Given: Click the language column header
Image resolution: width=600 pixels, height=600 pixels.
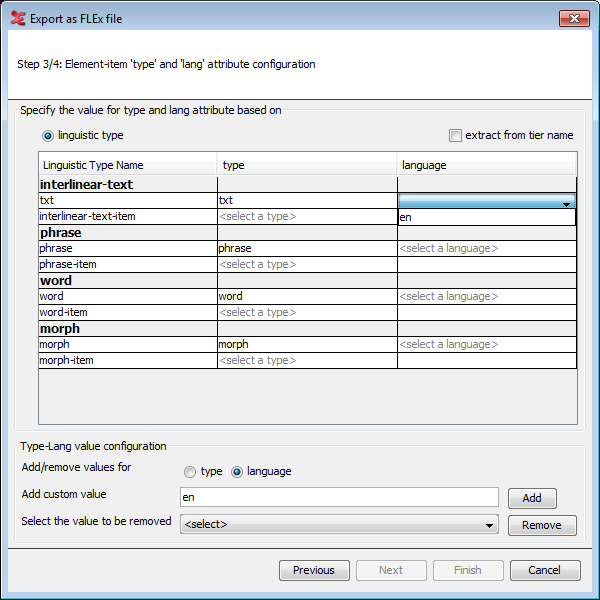Looking at the screenshot, I should tap(486, 165).
